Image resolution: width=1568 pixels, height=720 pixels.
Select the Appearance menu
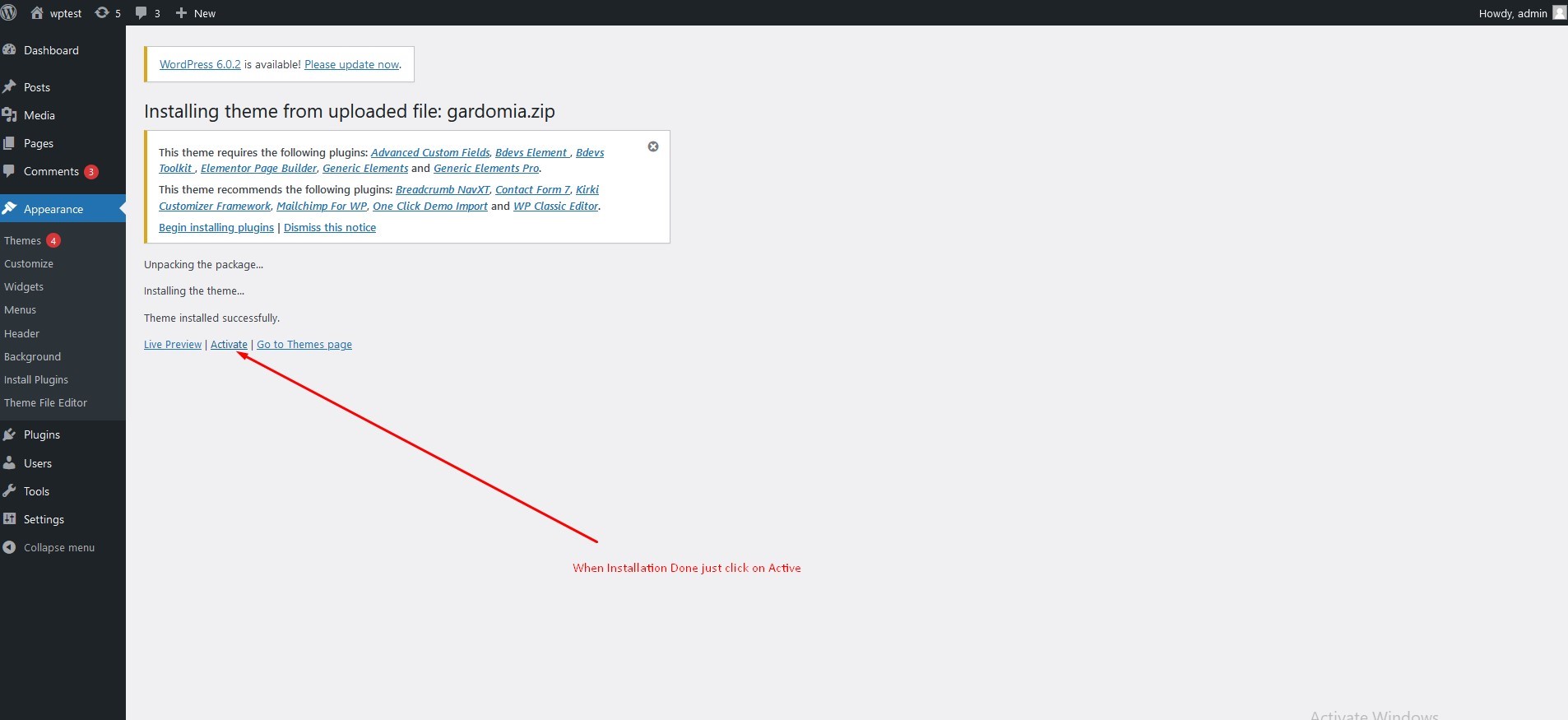click(x=63, y=209)
